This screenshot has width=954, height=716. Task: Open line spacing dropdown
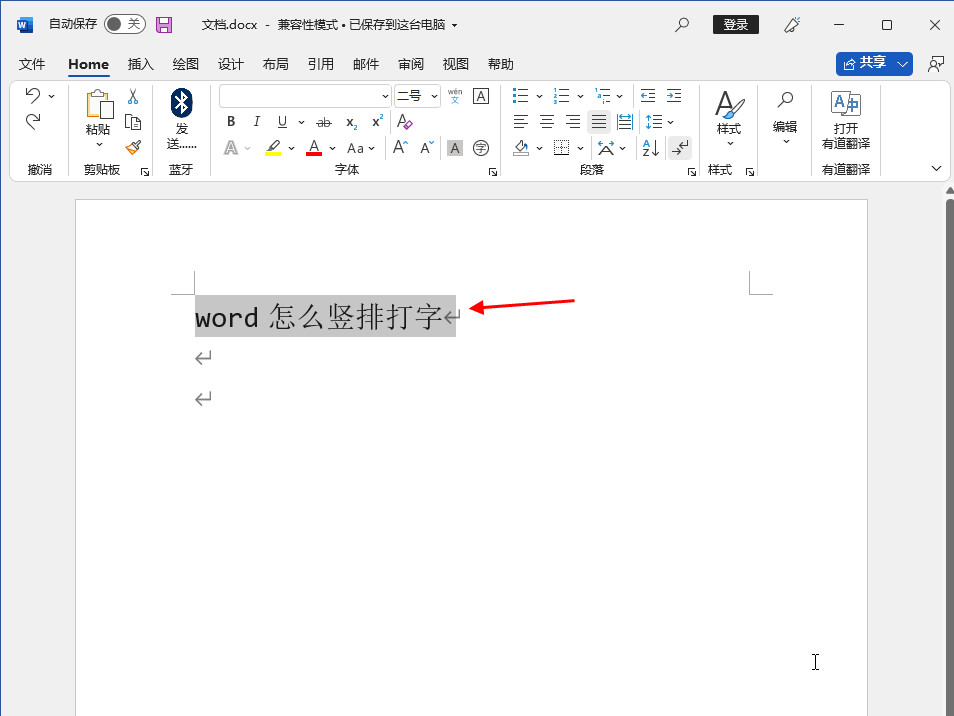(x=660, y=122)
